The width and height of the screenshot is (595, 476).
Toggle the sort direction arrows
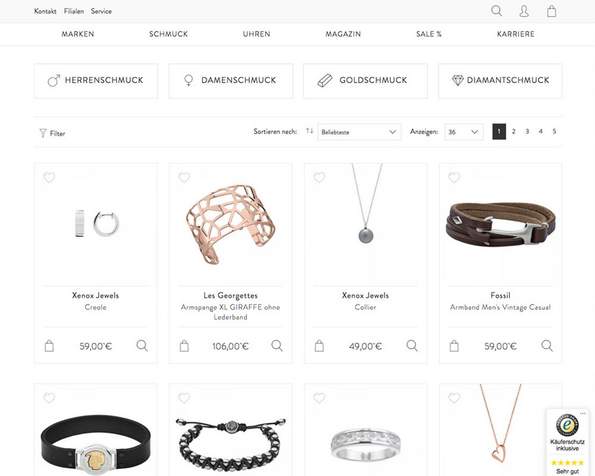309,131
